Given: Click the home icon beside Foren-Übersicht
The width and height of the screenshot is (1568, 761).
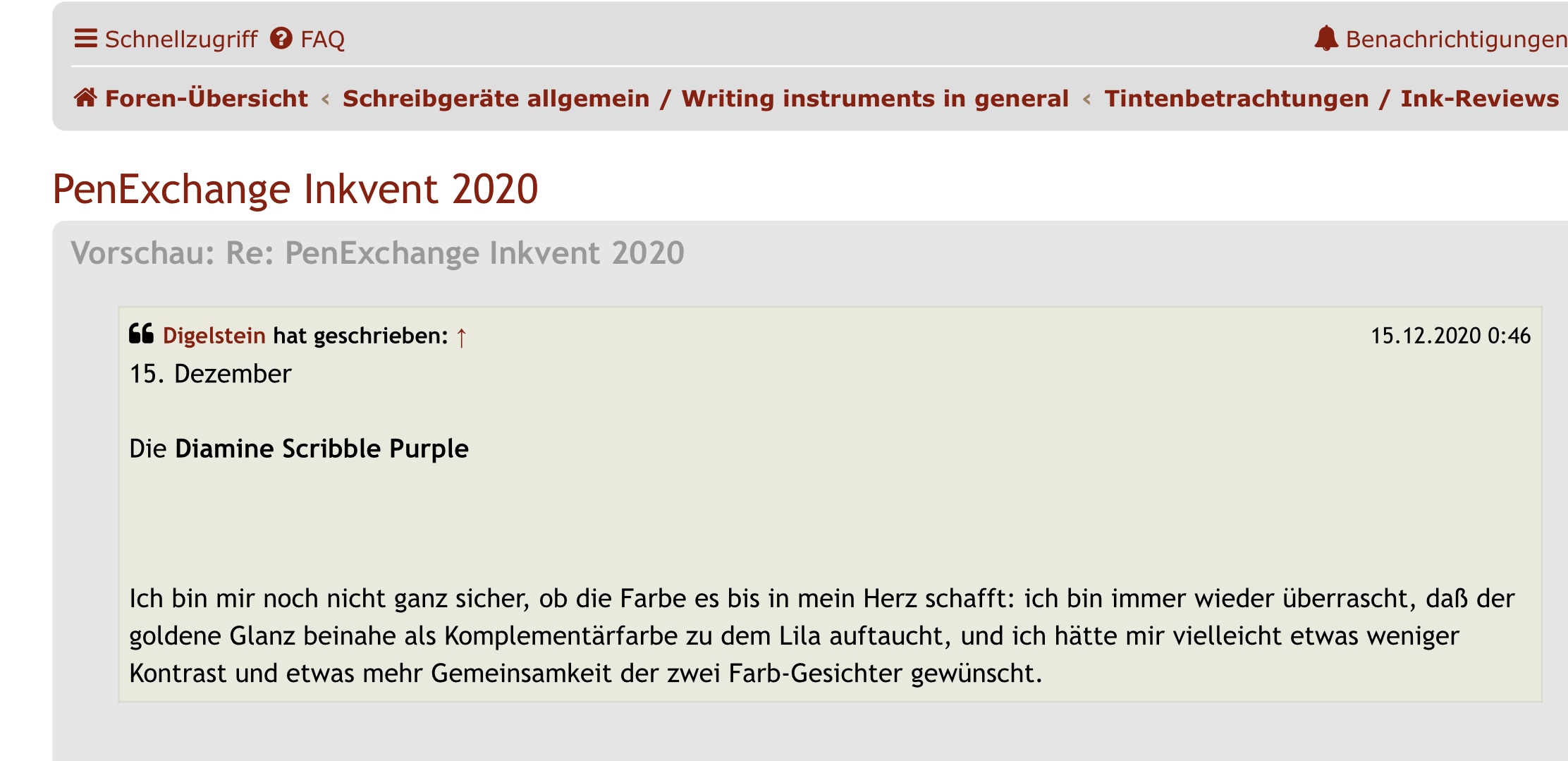Looking at the screenshot, I should (85, 97).
